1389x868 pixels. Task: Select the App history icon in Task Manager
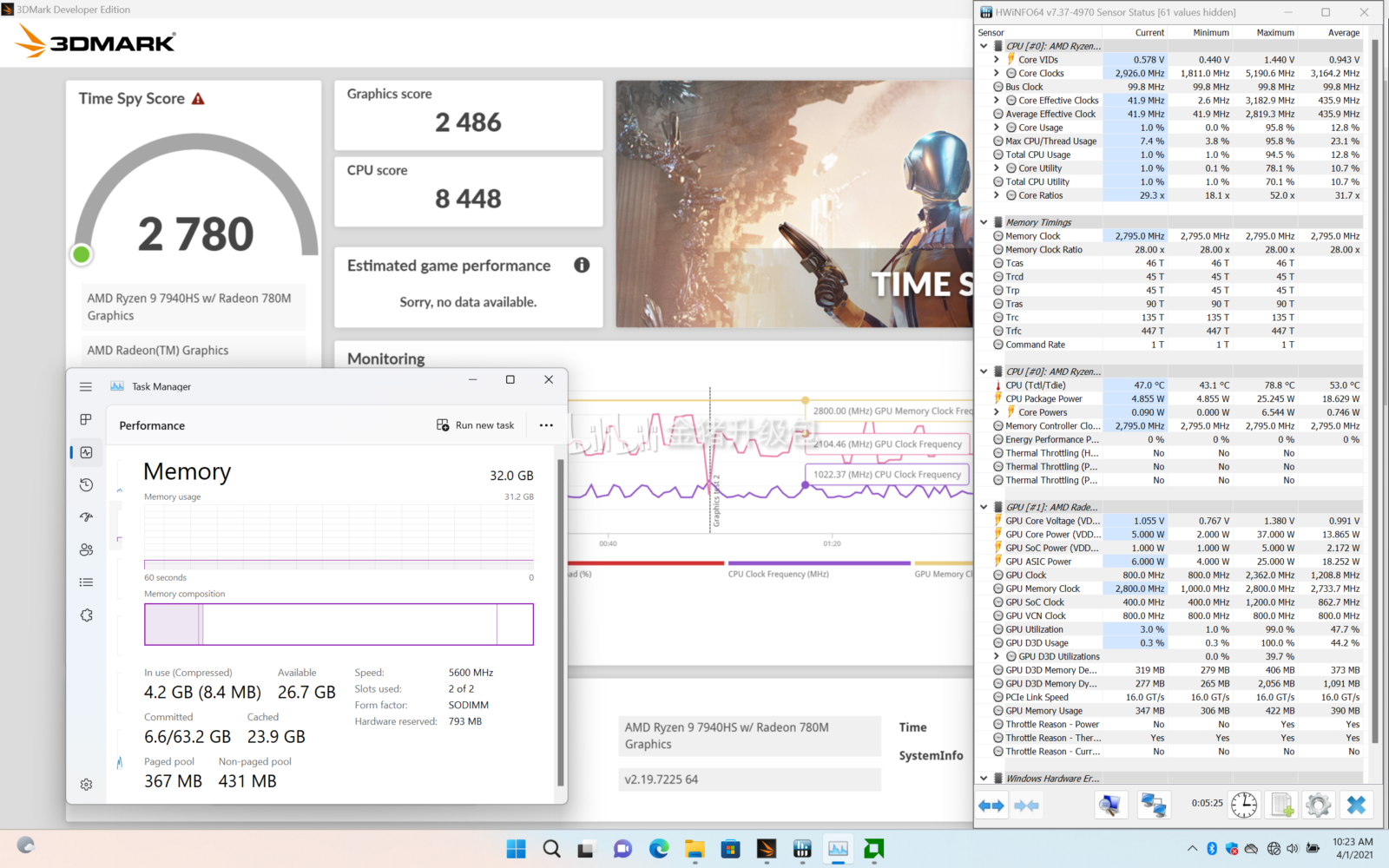pos(85,483)
